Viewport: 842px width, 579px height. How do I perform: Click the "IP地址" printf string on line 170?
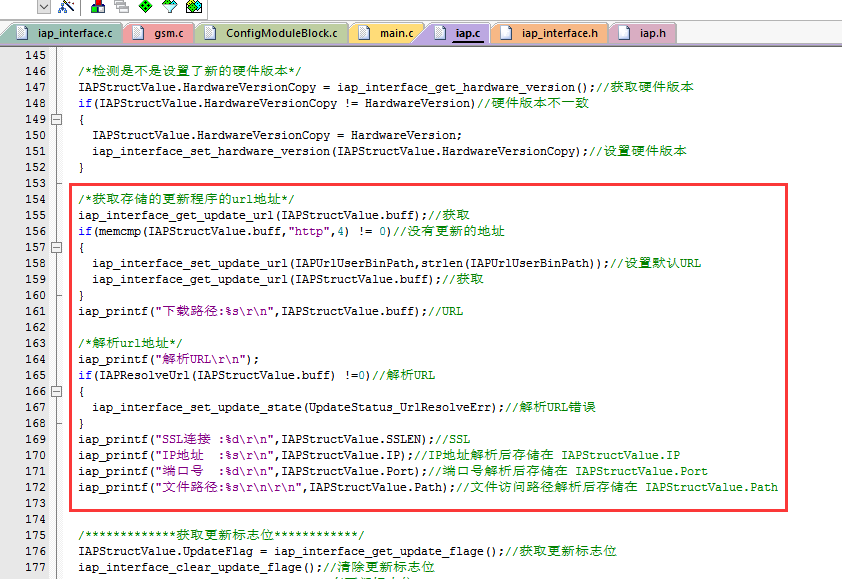pos(214,455)
